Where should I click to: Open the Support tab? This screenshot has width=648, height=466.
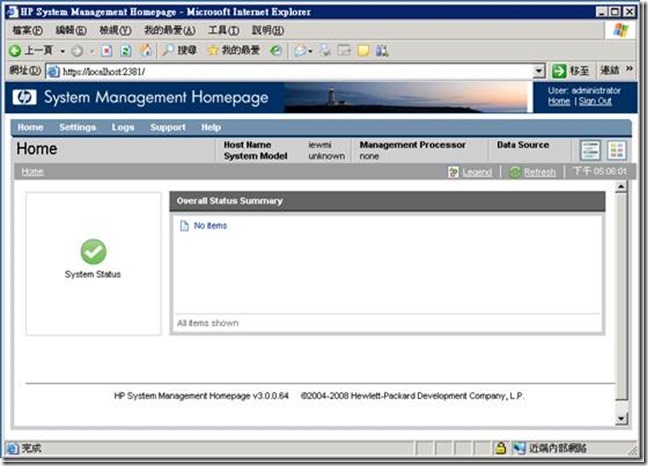click(x=168, y=127)
